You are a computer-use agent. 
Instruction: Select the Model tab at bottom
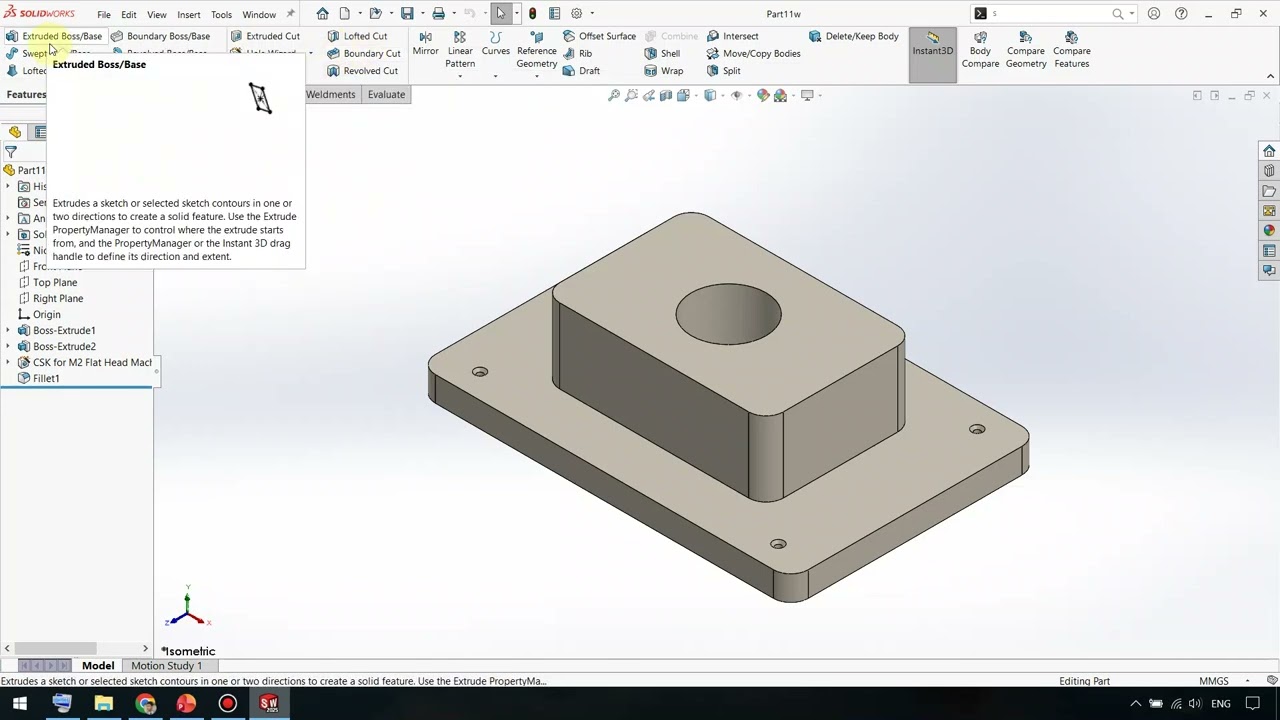(x=98, y=666)
